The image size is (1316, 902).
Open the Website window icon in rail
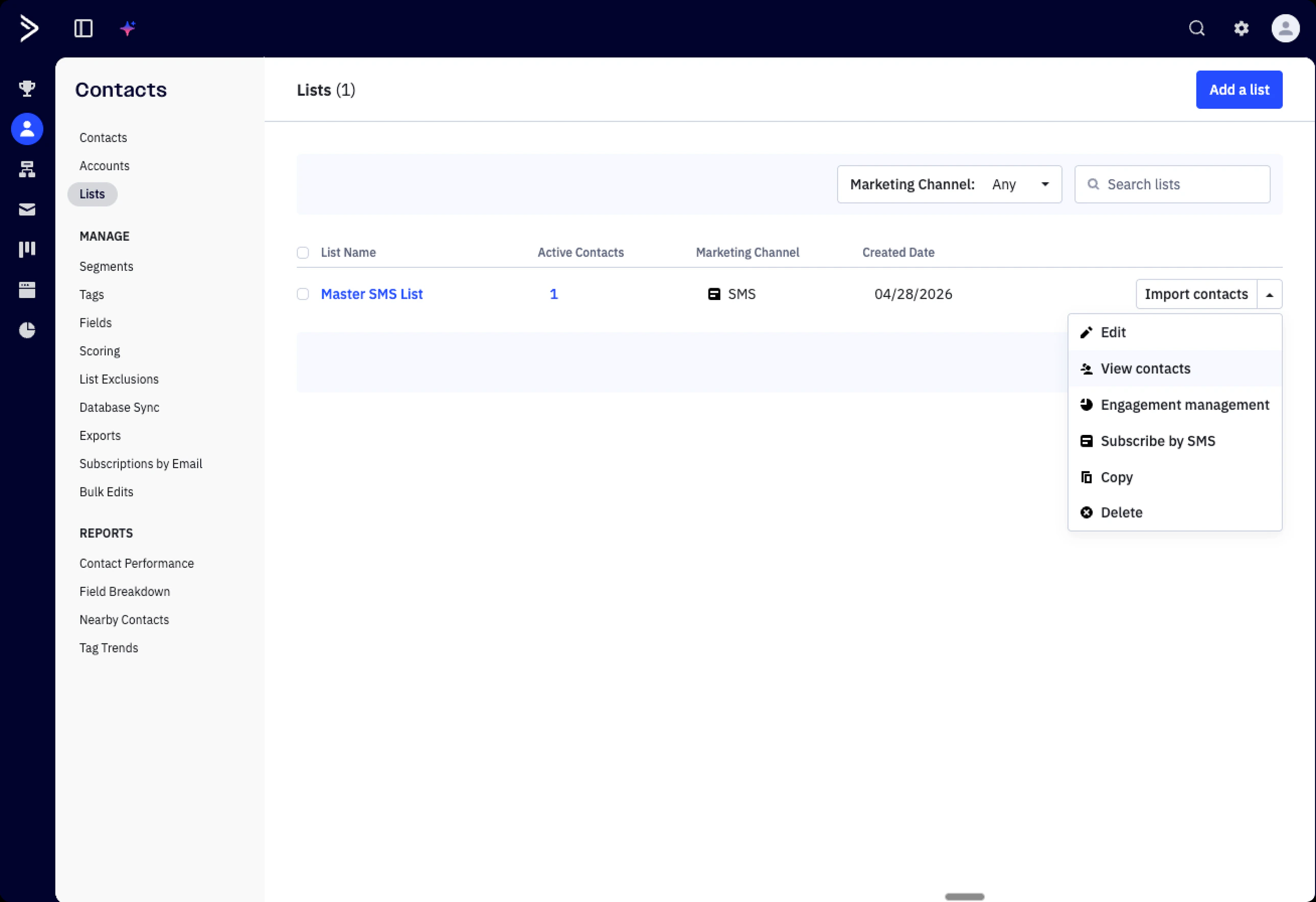(x=27, y=290)
